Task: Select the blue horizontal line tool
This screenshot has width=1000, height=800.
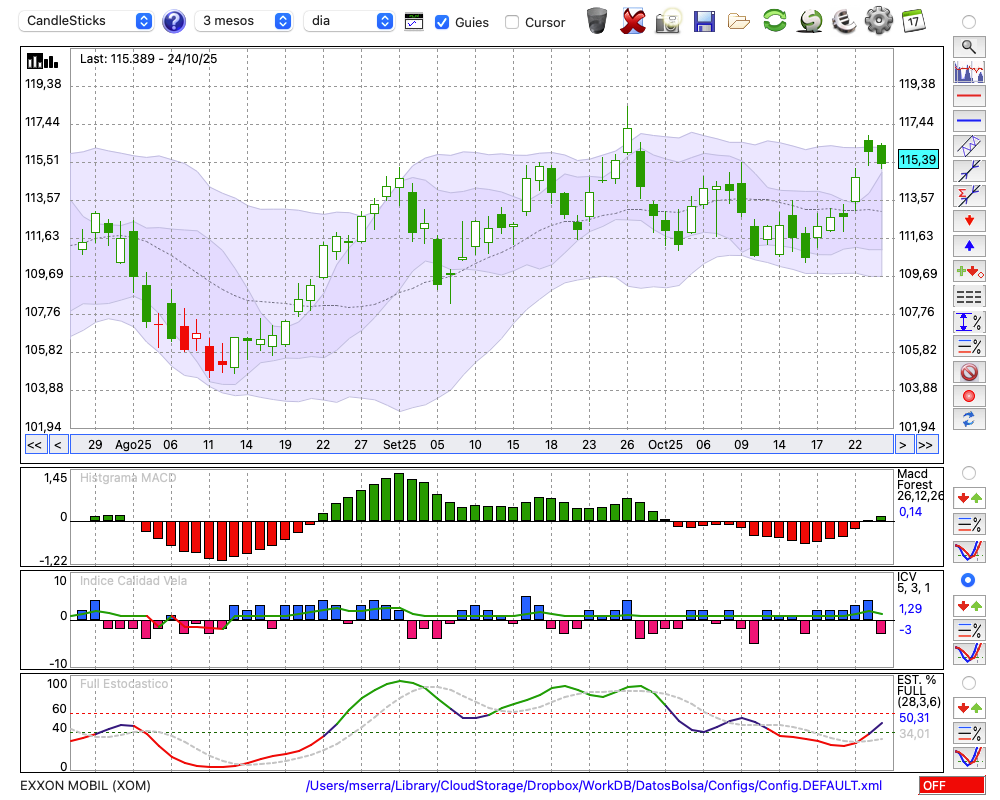Action: coord(969,121)
